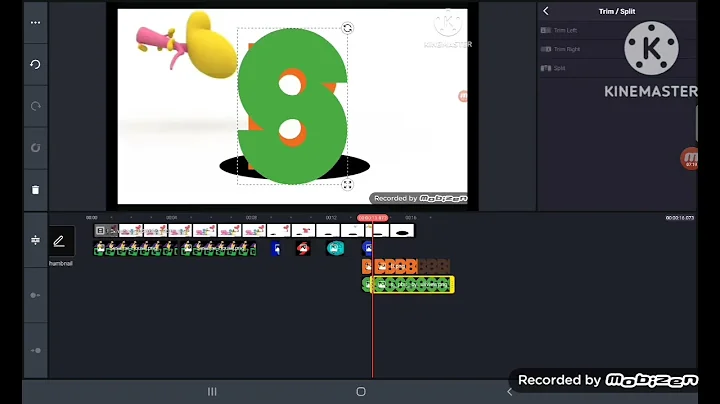
Task: Open the red Mobizen floating recorder button
Action: pos(689,159)
